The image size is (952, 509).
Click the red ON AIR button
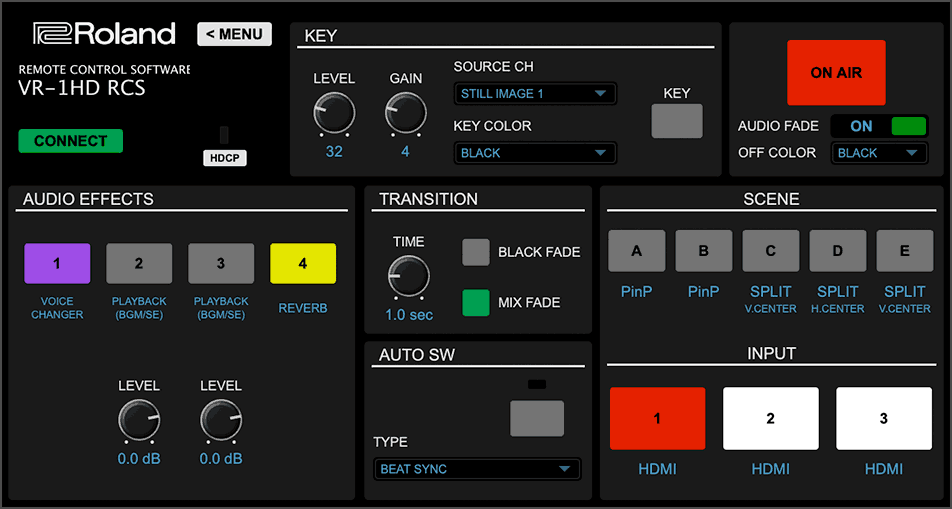click(836, 73)
